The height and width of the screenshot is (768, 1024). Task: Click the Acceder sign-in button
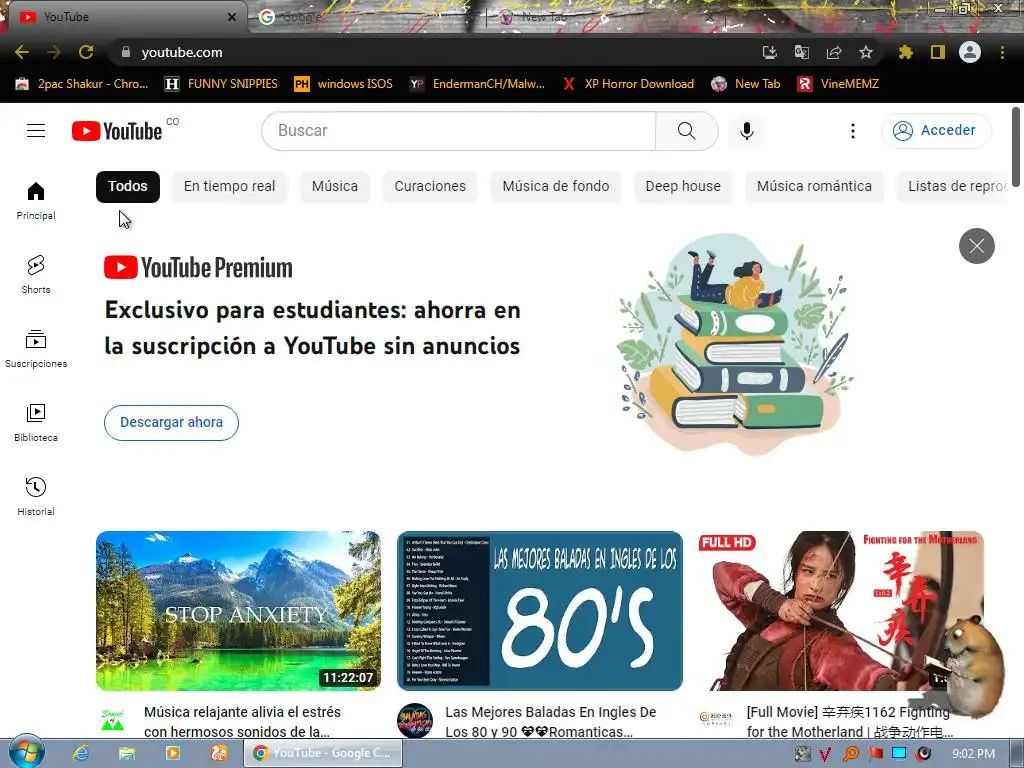point(936,131)
